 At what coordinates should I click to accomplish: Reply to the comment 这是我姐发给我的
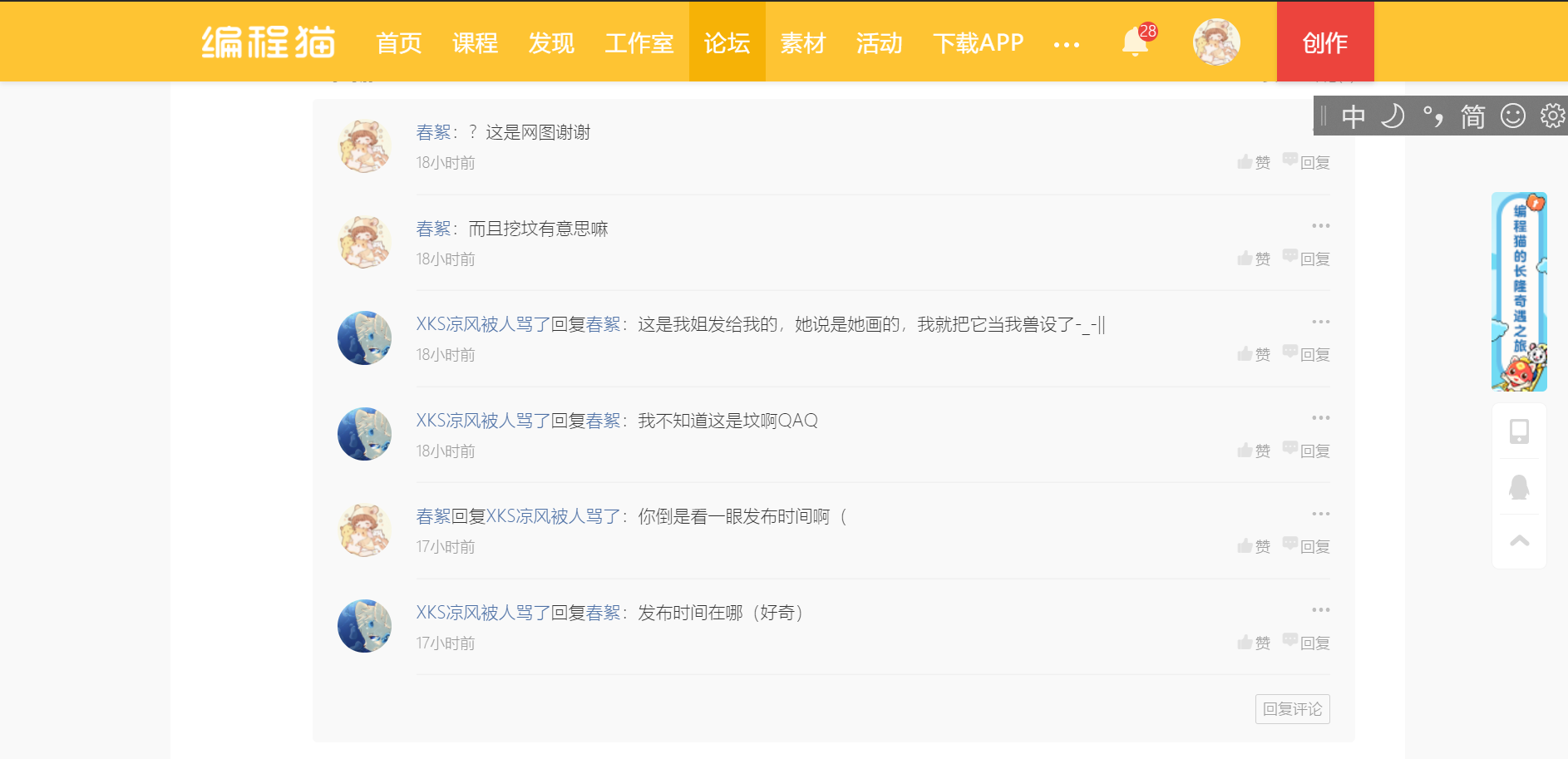tap(1306, 354)
